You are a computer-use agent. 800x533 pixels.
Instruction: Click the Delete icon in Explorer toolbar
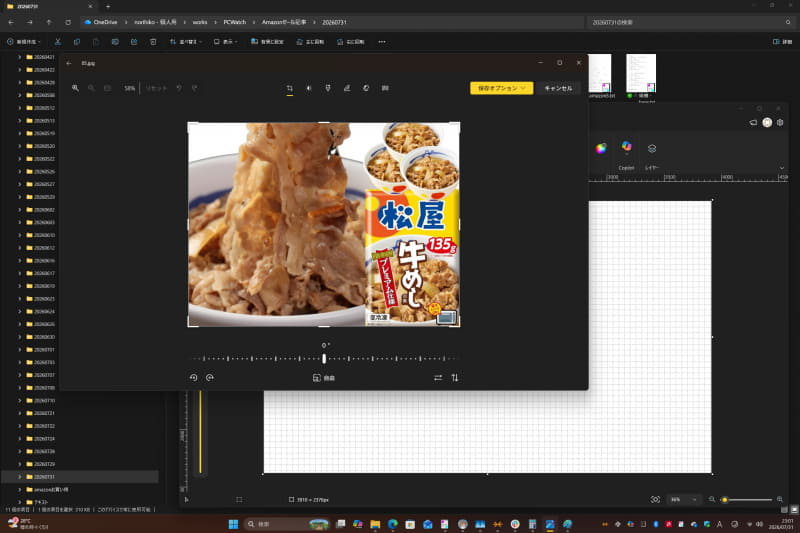tap(153, 42)
